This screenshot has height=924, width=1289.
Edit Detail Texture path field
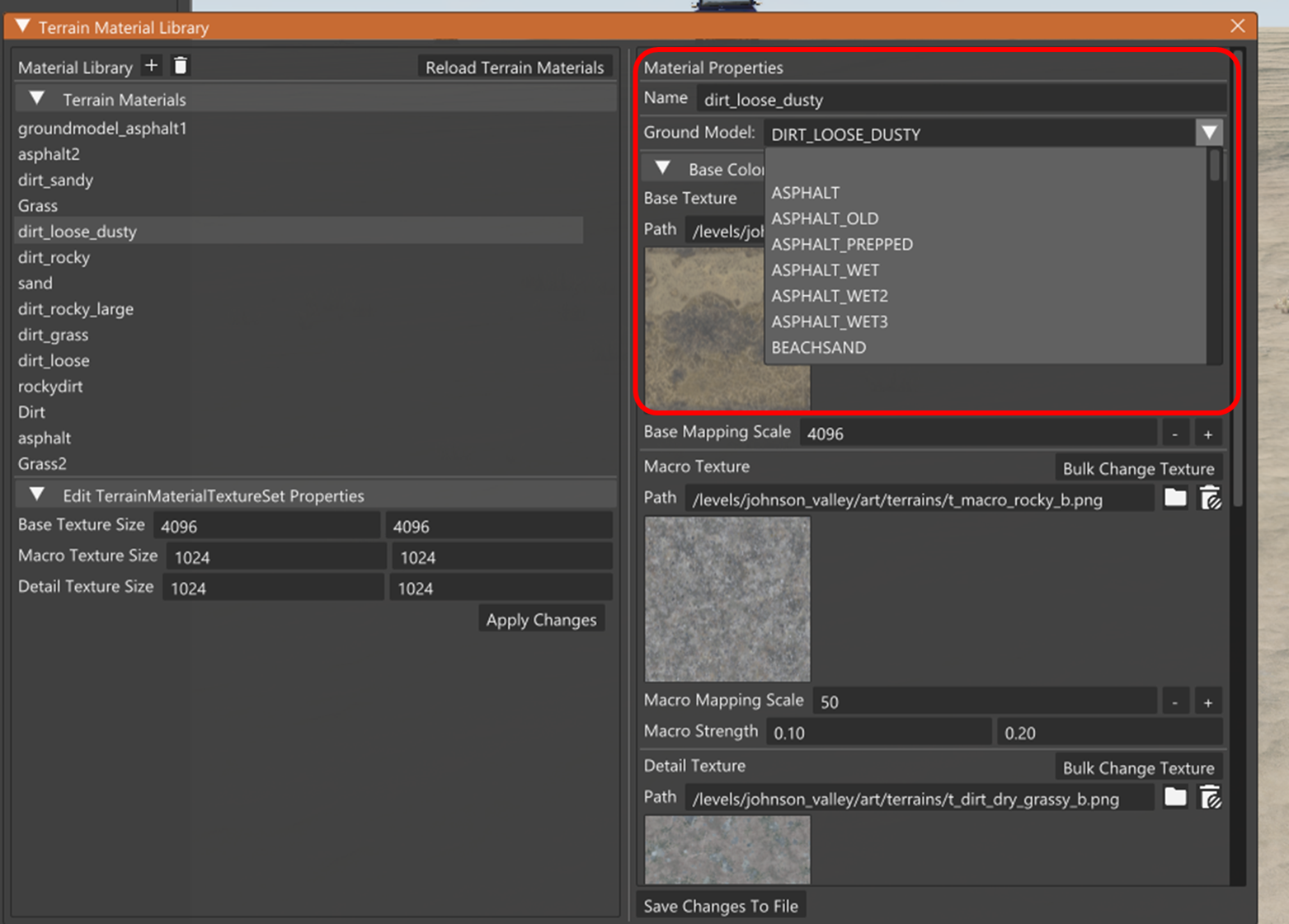(919, 798)
